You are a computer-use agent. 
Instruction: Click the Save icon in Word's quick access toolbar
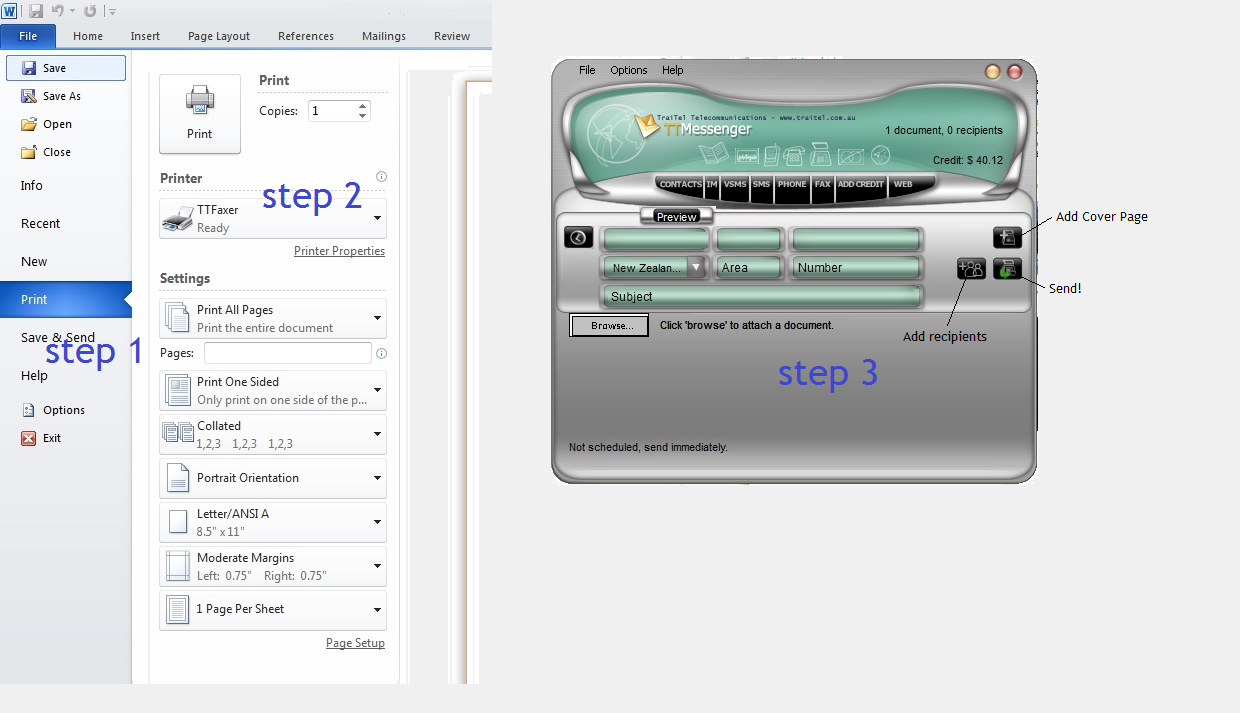pyautogui.click(x=36, y=11)
